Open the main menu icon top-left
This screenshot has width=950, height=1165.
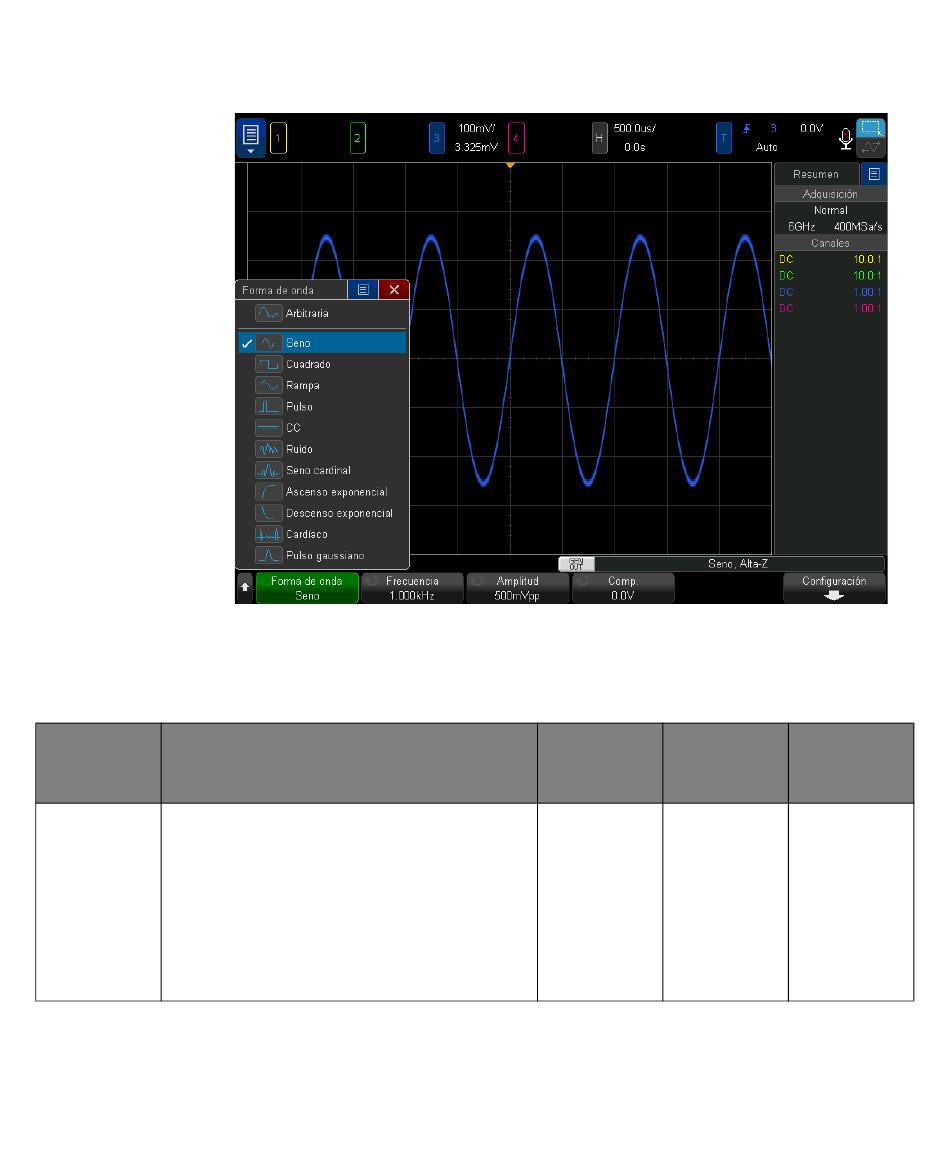tap(250, 138)
